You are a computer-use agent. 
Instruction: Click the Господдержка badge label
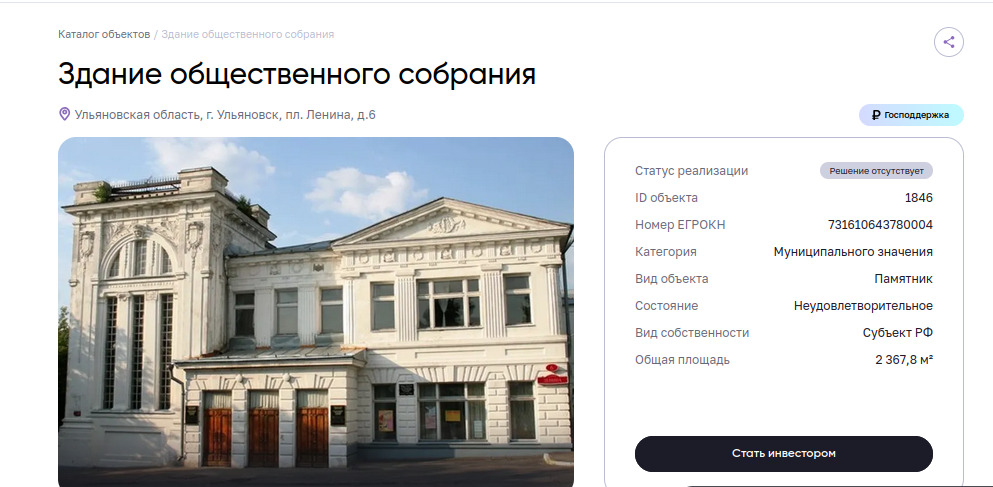[916, 115]
